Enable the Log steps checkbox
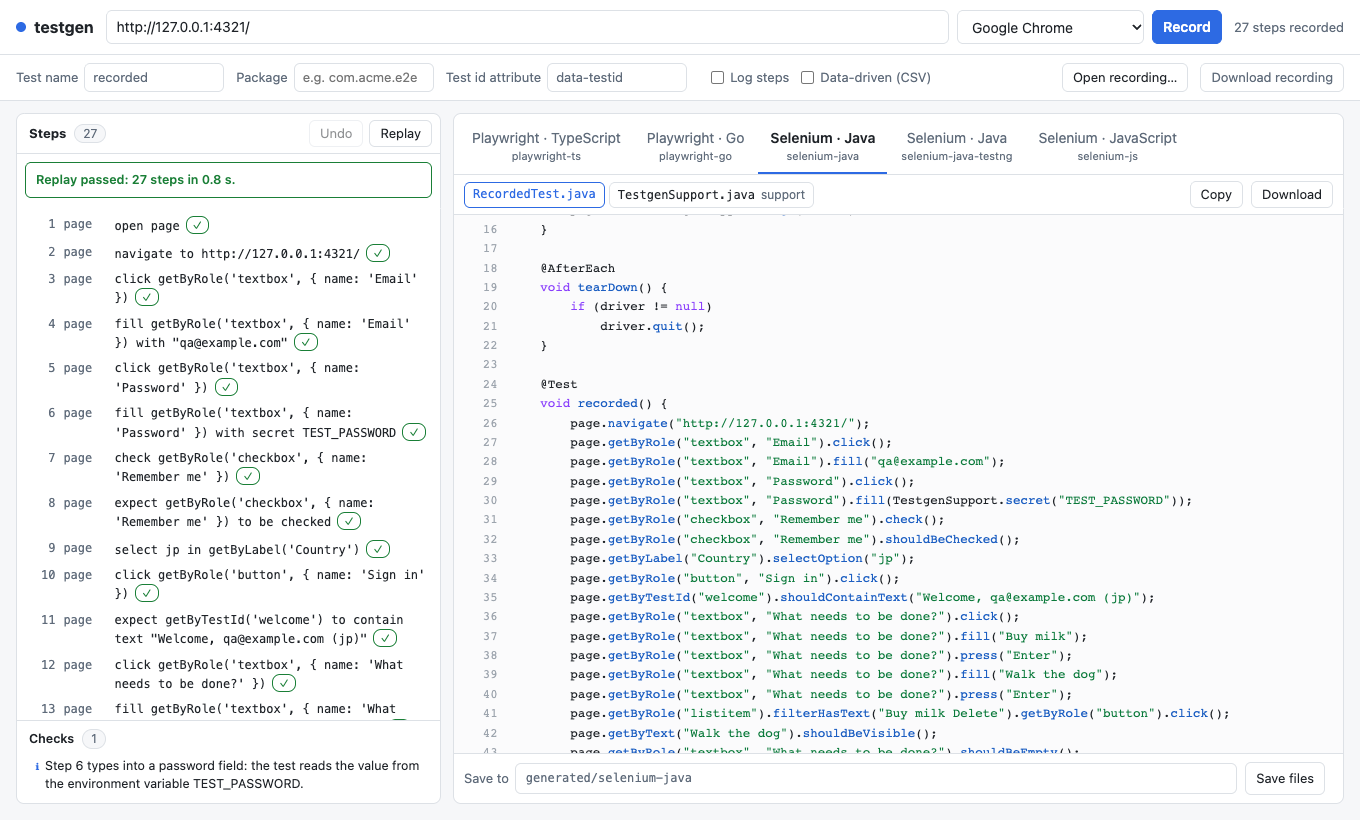Screen dimensions: 1360x820 tap(717, 78)
